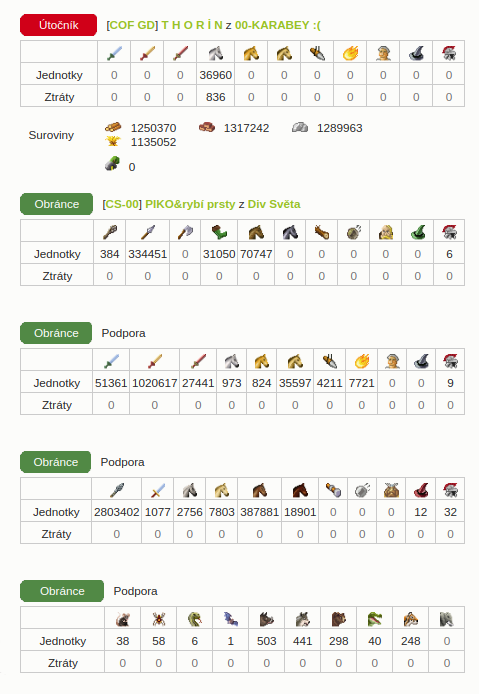Open attacker T H O R İ N's profile
Viewport: 479px width, 694px height.
pyautogui.click(x=192, y=25)
